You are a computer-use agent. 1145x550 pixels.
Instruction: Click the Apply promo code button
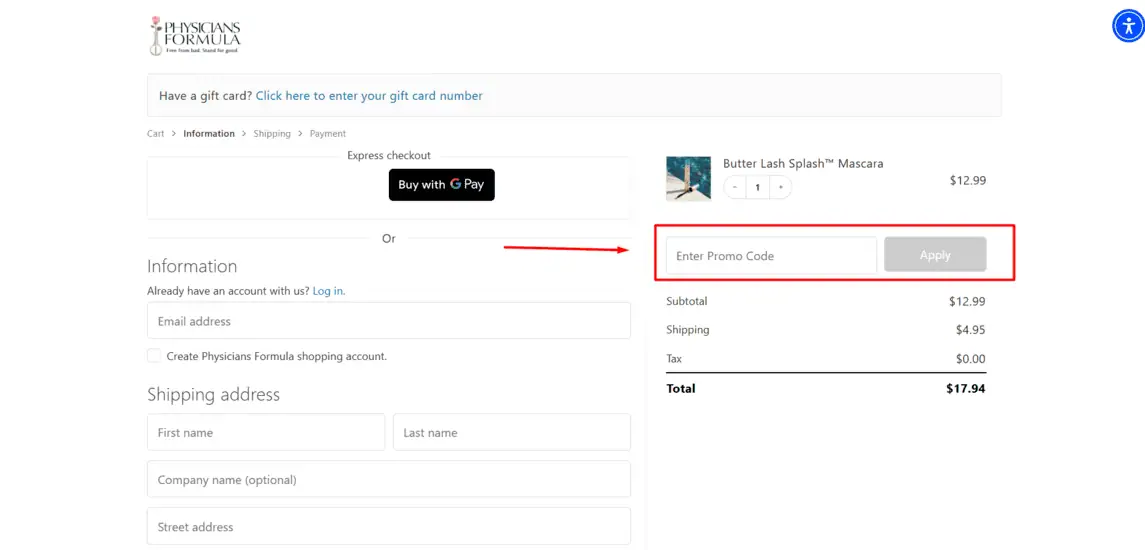[935, 255]
